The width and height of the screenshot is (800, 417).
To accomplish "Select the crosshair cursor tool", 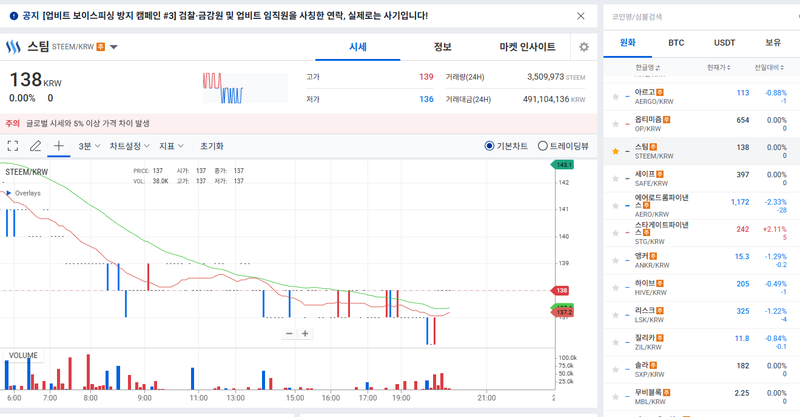I will pos(59,146).
